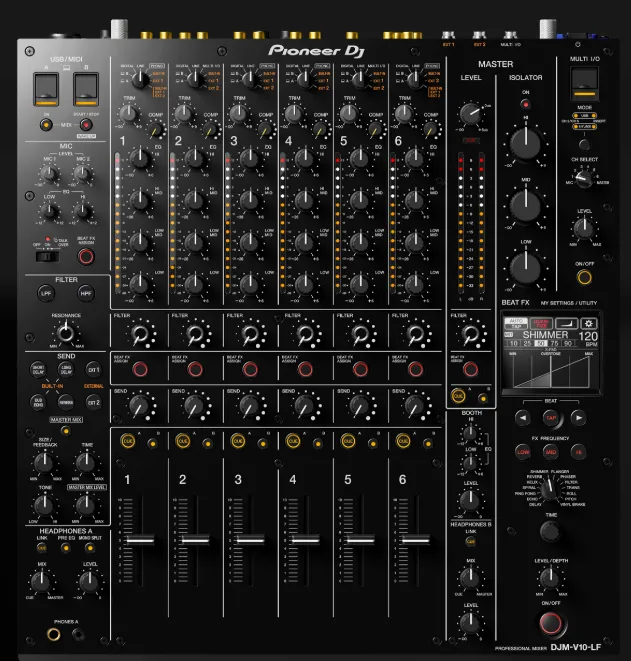Viewport: 631px width, 661px height.
Task: Click channel 1 input selector knob
Action: coord(140,79)
